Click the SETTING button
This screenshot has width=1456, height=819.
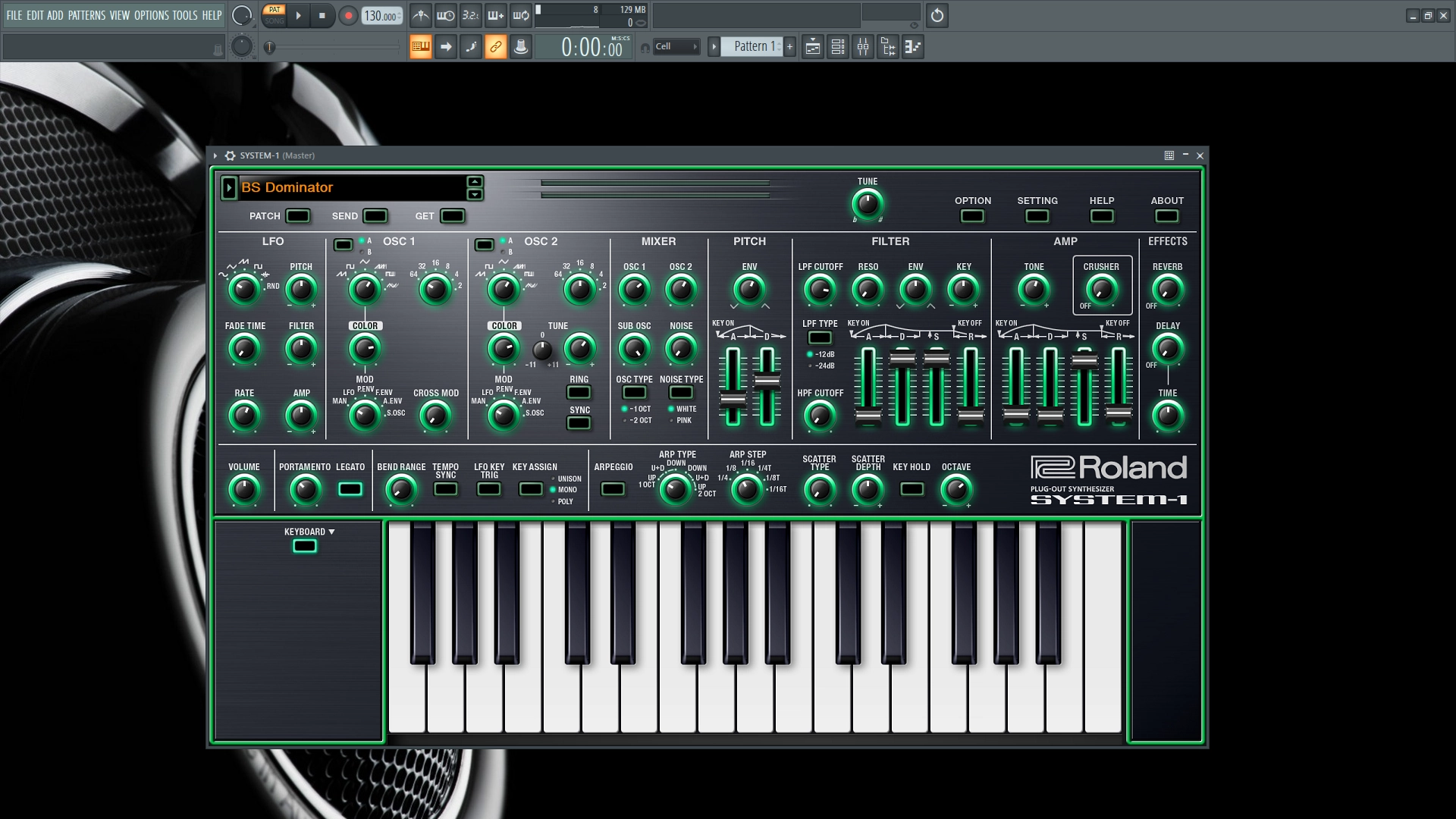pyautogui.click(x=1037, y=216)
